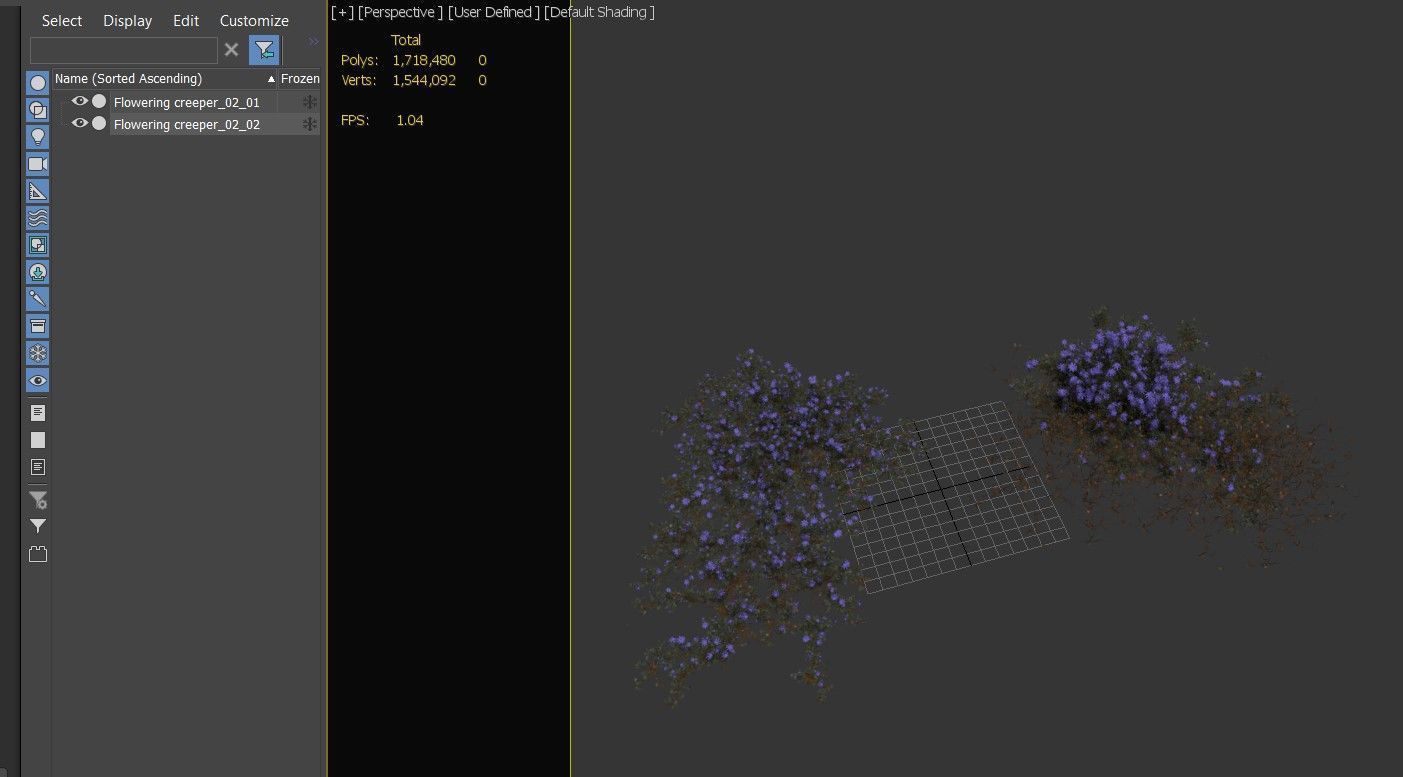1403x777 pixels.
Task: Click the scene explorer search field
Action: pos(124,49)
